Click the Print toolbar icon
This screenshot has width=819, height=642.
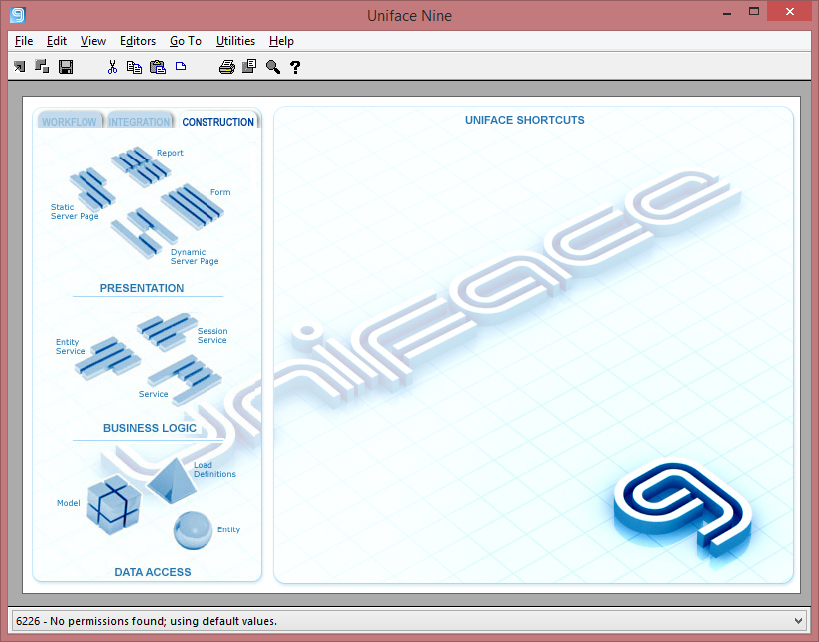click(226, 67)
